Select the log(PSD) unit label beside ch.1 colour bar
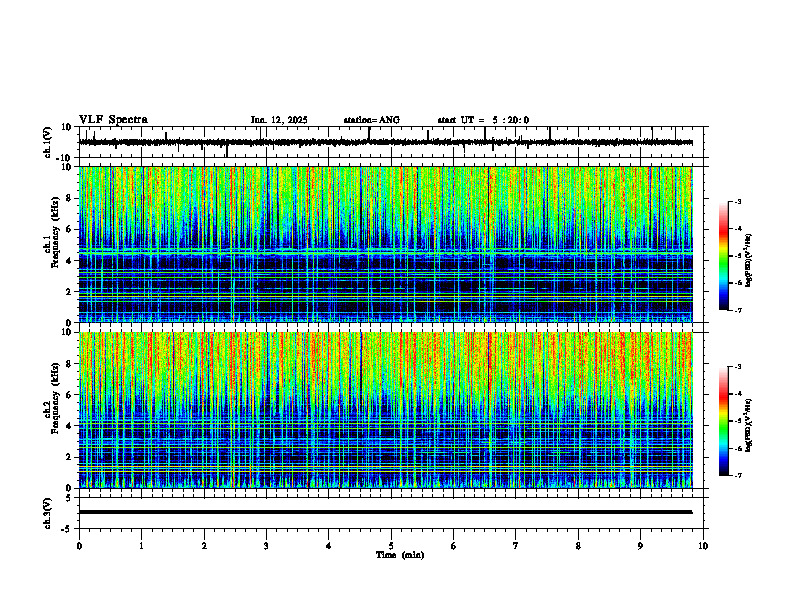Screen dimensions: 792x612 pos(749,260)
